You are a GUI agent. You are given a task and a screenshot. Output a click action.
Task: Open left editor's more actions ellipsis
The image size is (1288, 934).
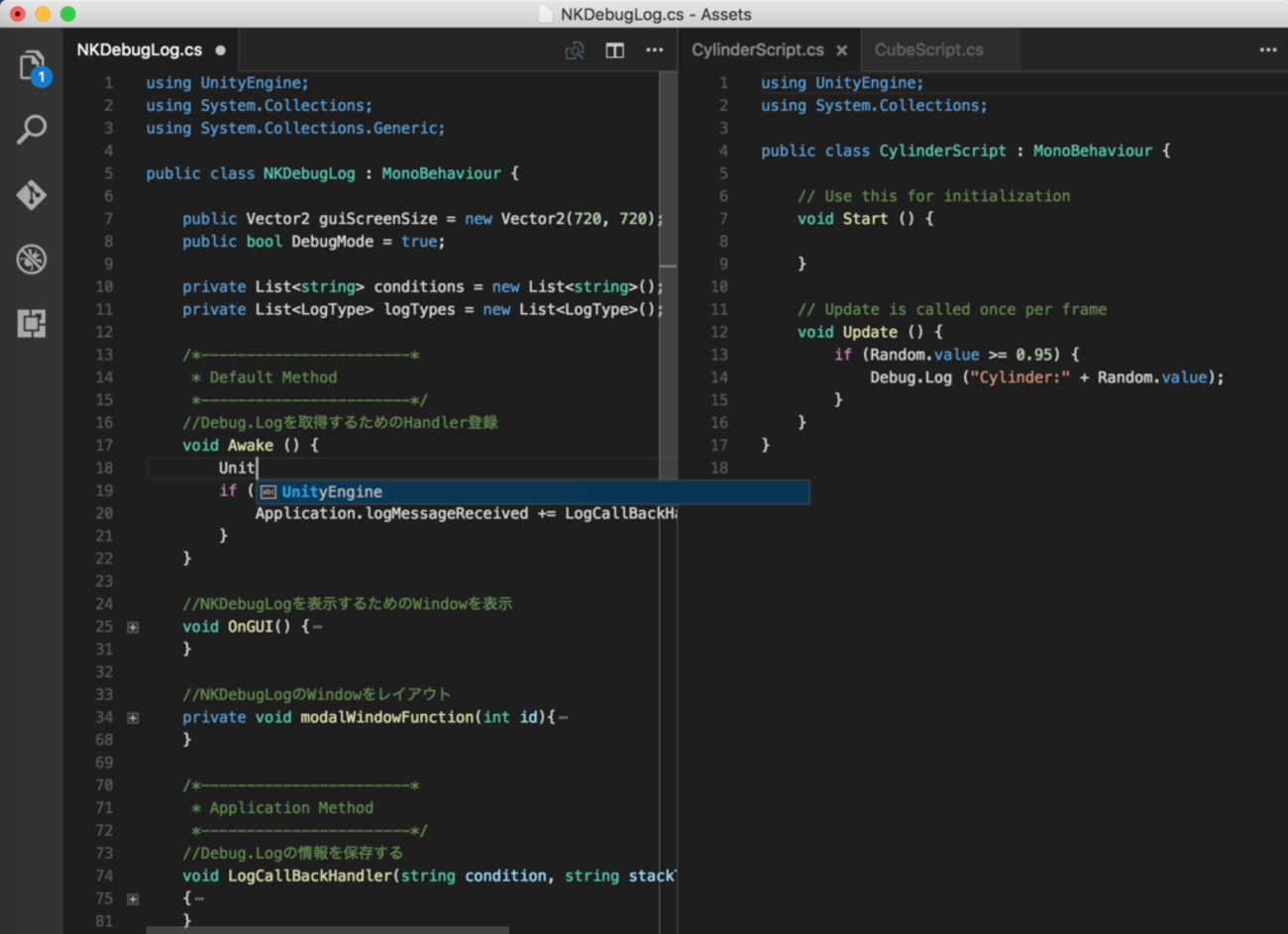click(x=655, y=51)
